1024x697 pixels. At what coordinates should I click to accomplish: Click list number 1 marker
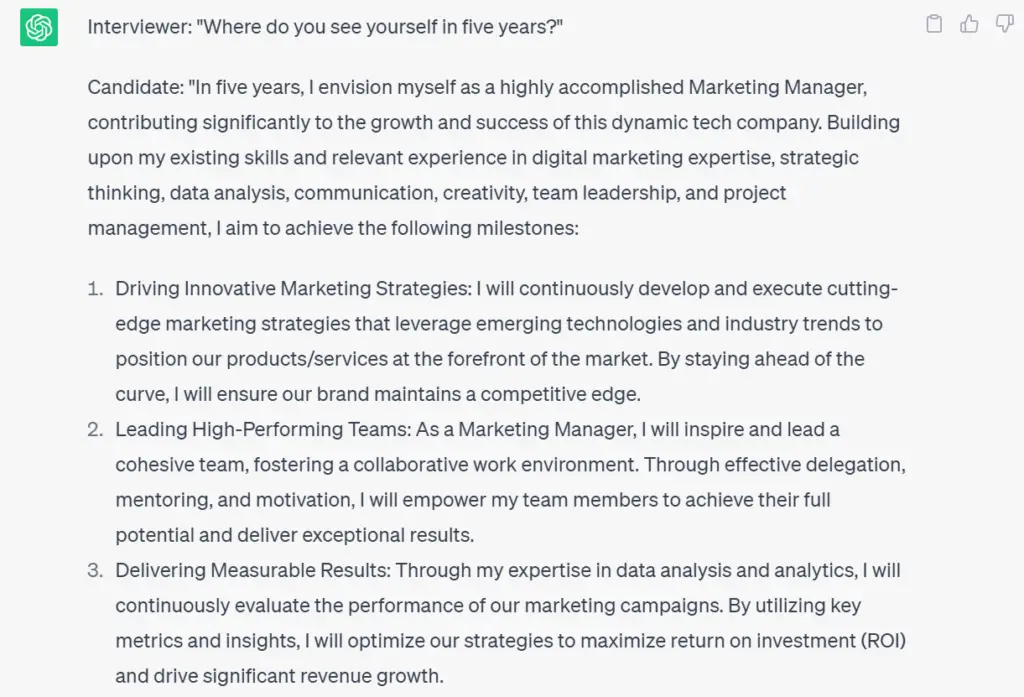pos(95,289)
